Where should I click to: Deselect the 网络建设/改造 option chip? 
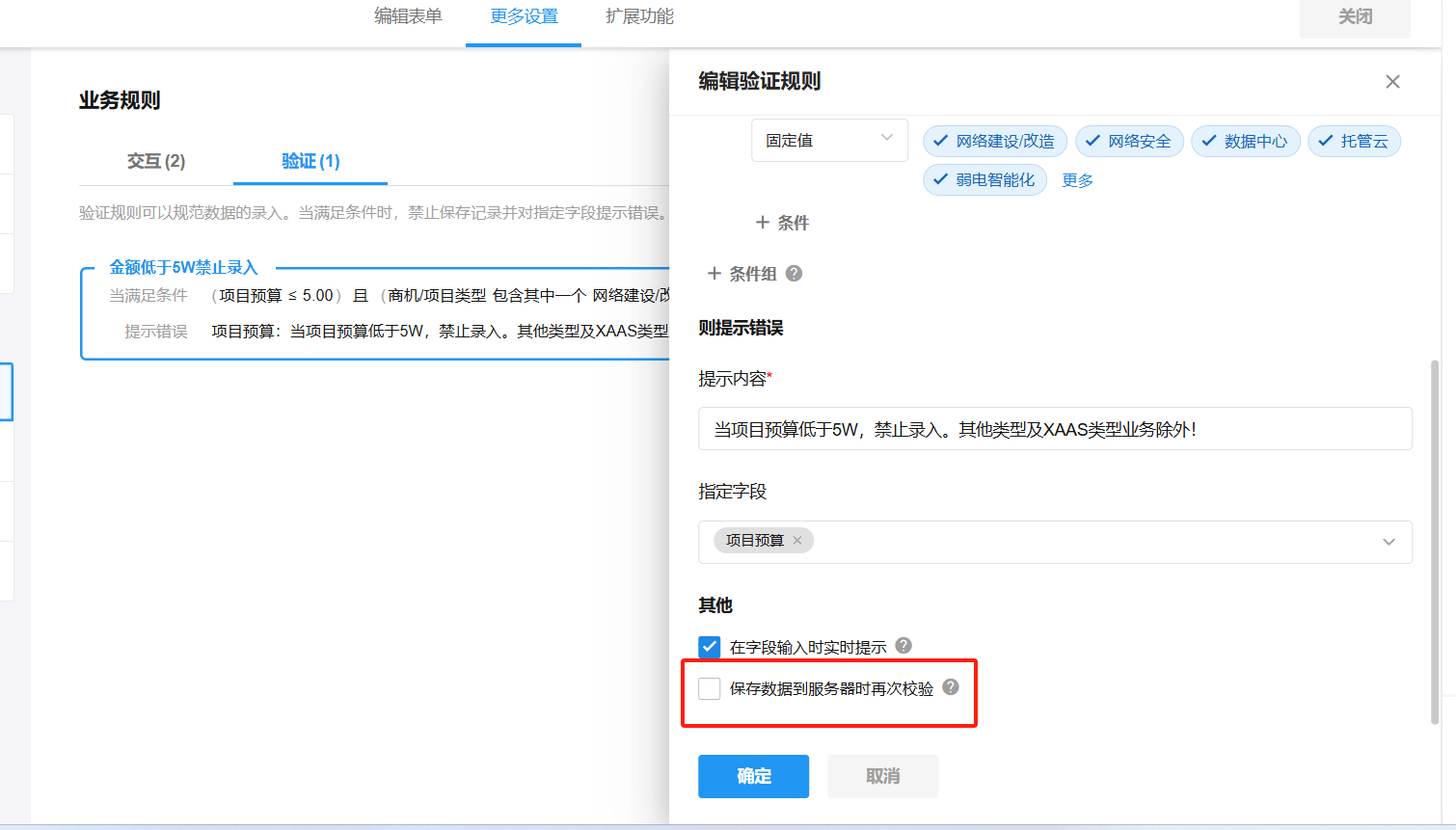(x=995, y=142)
